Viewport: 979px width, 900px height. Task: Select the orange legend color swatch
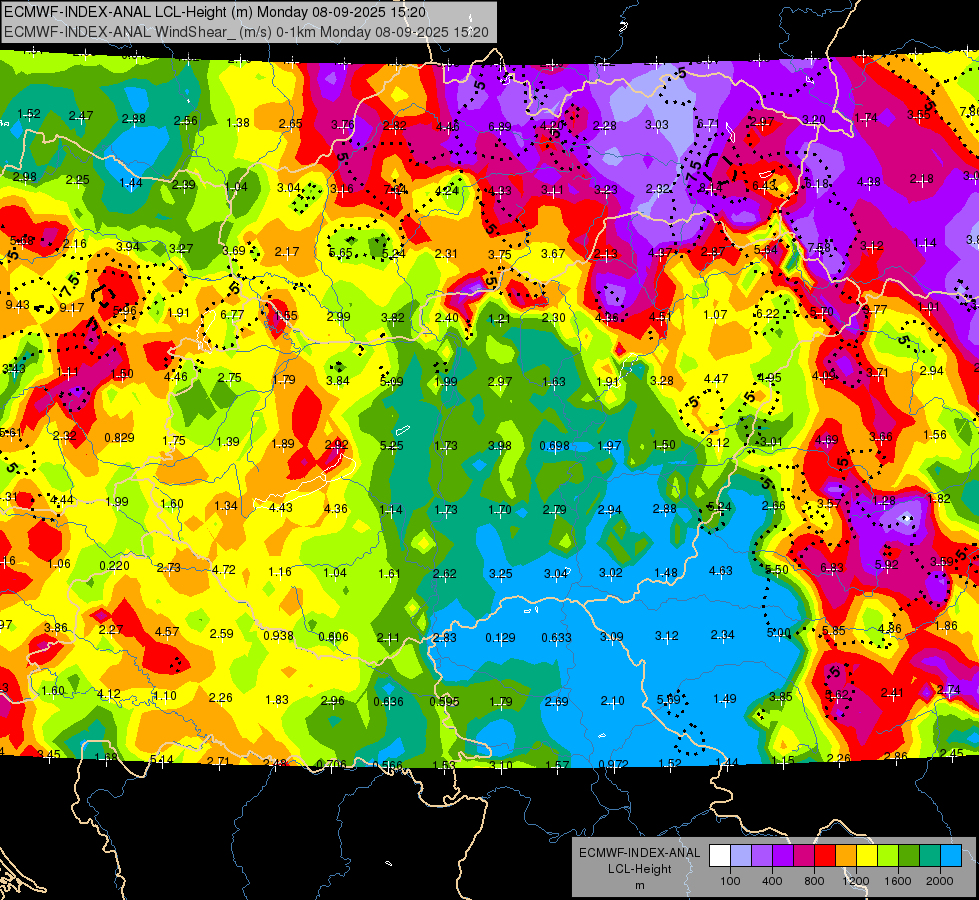point(846,855)
